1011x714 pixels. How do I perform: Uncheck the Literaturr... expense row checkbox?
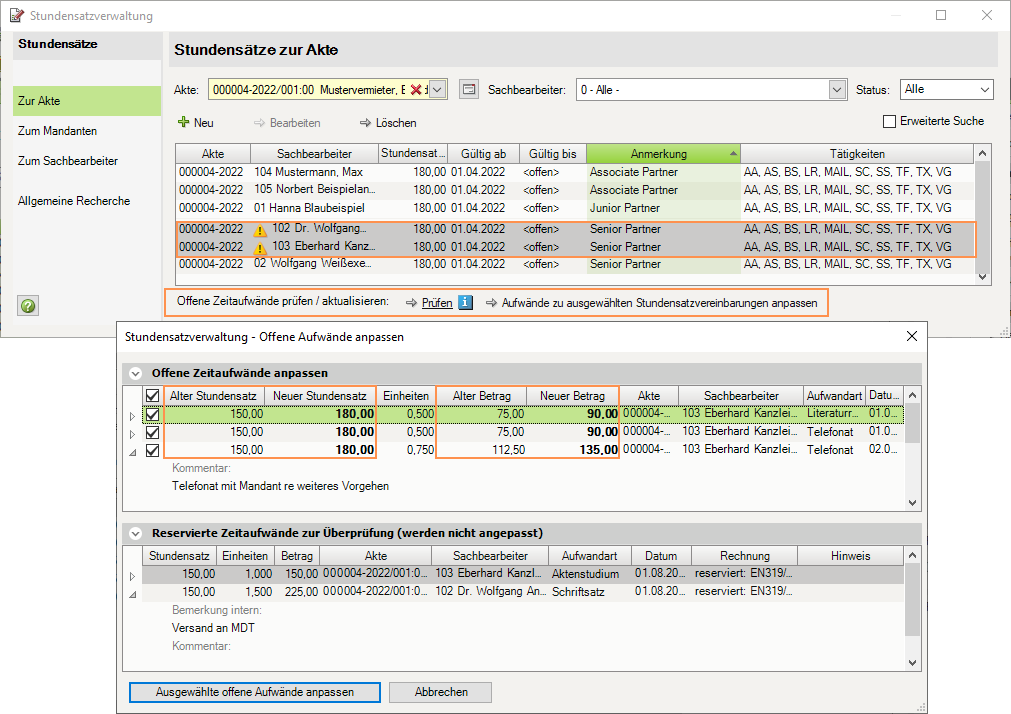click(152, 414)
